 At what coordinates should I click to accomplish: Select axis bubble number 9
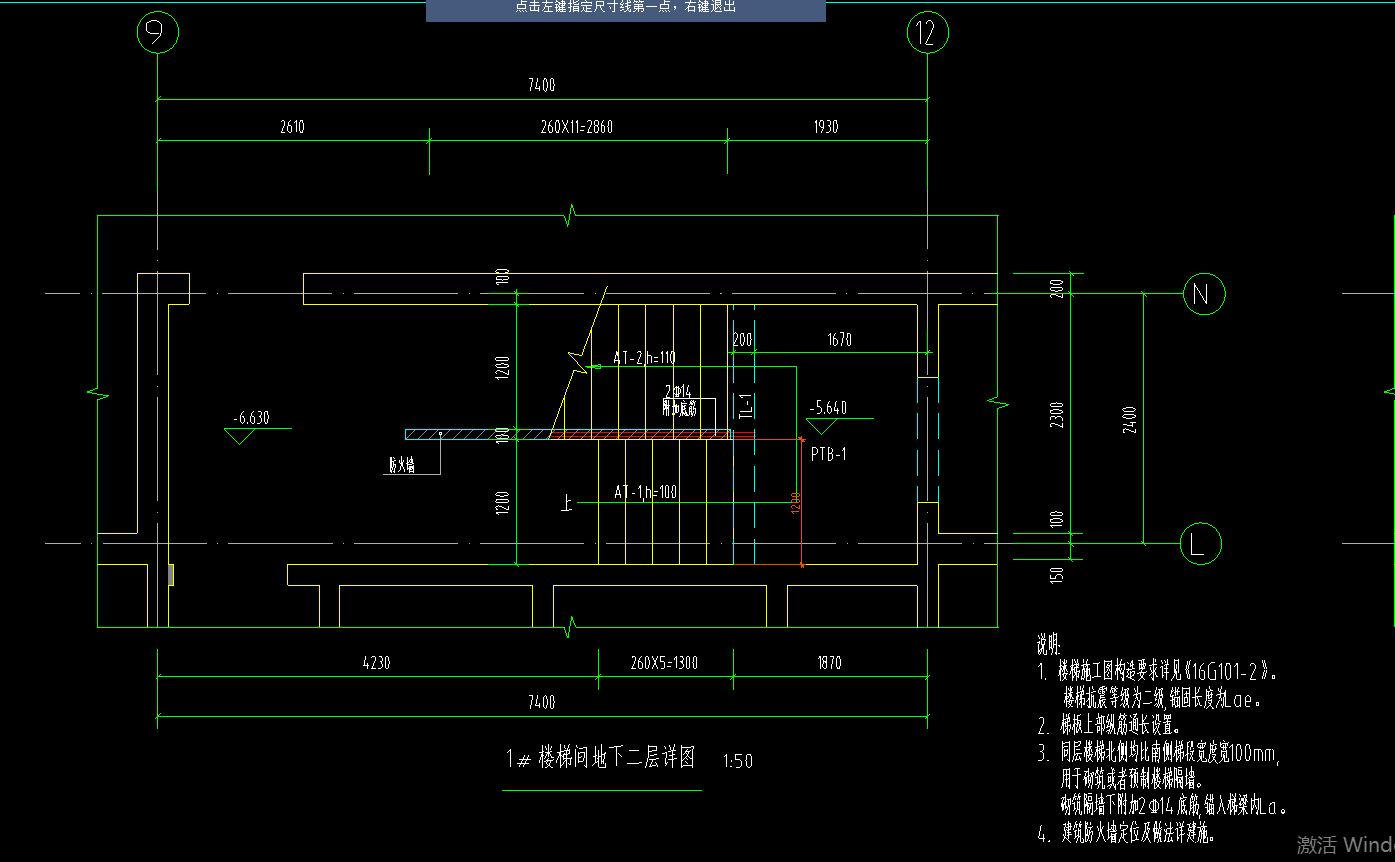[x=157, y=34]
